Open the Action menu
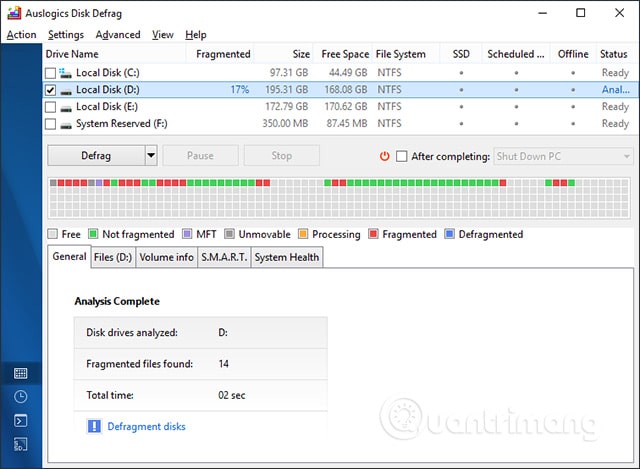Screen dimensions: 640x469 [x=21, y=35]
